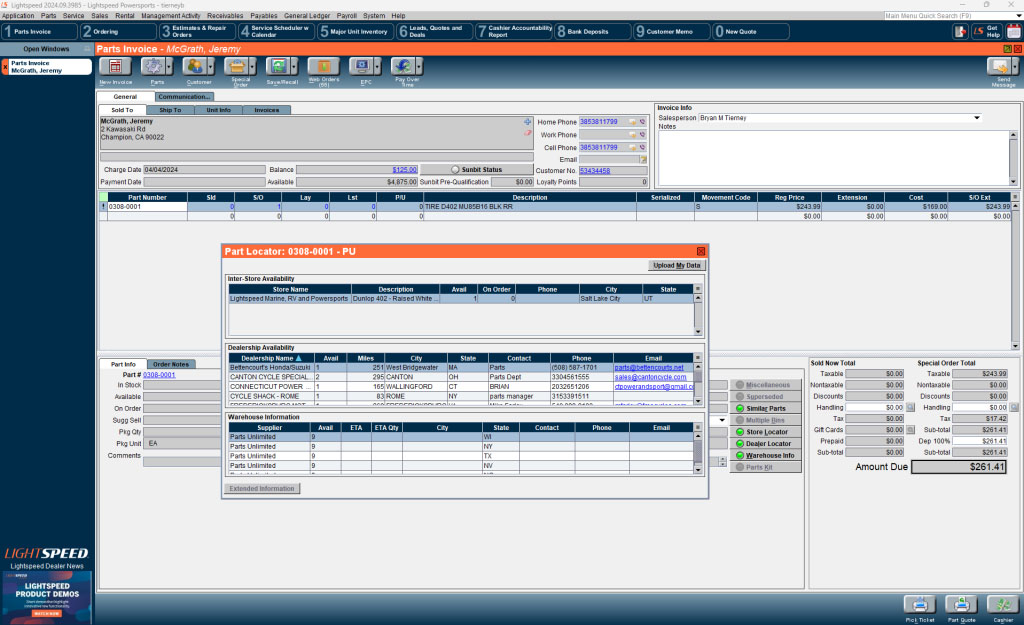Click the eraser icon in Sold To box
Image resolution: width=1024 pixels, height=625 pixels.
(x=528, y=133)
